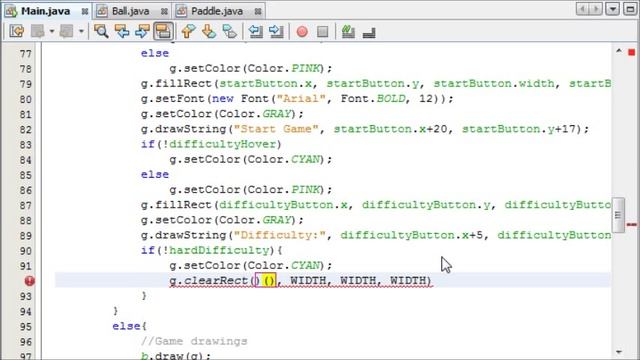
Task: Open the Forward history dropdown arrow
Action: 81,31
